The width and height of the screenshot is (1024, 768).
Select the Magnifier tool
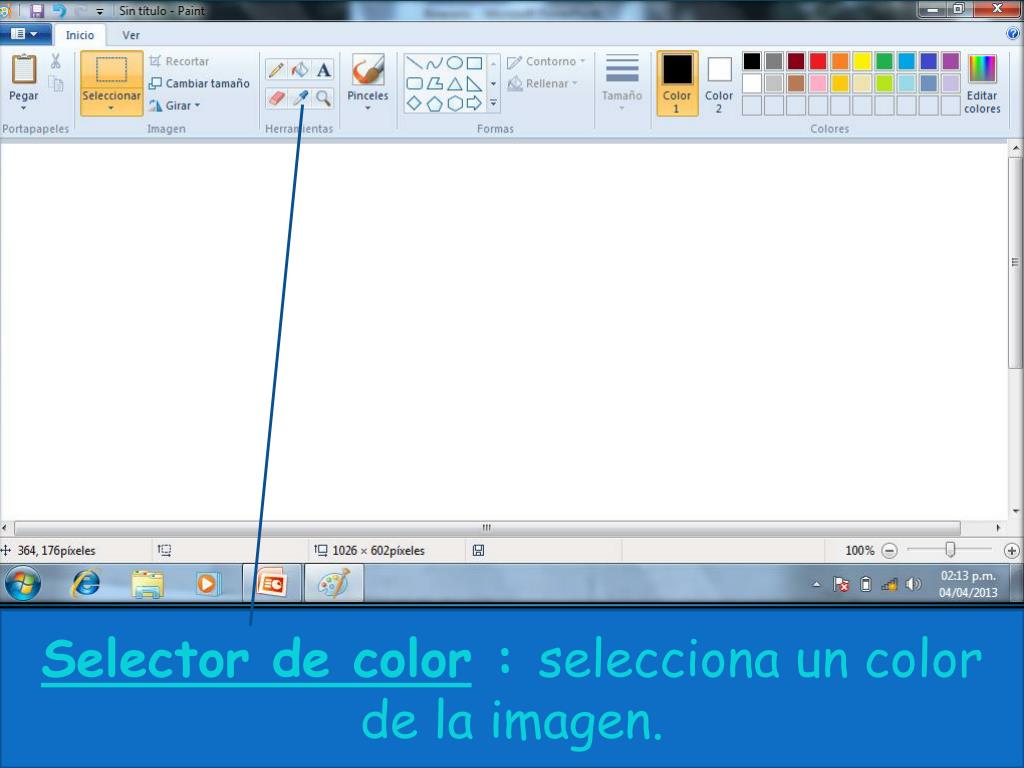(323, 98)
